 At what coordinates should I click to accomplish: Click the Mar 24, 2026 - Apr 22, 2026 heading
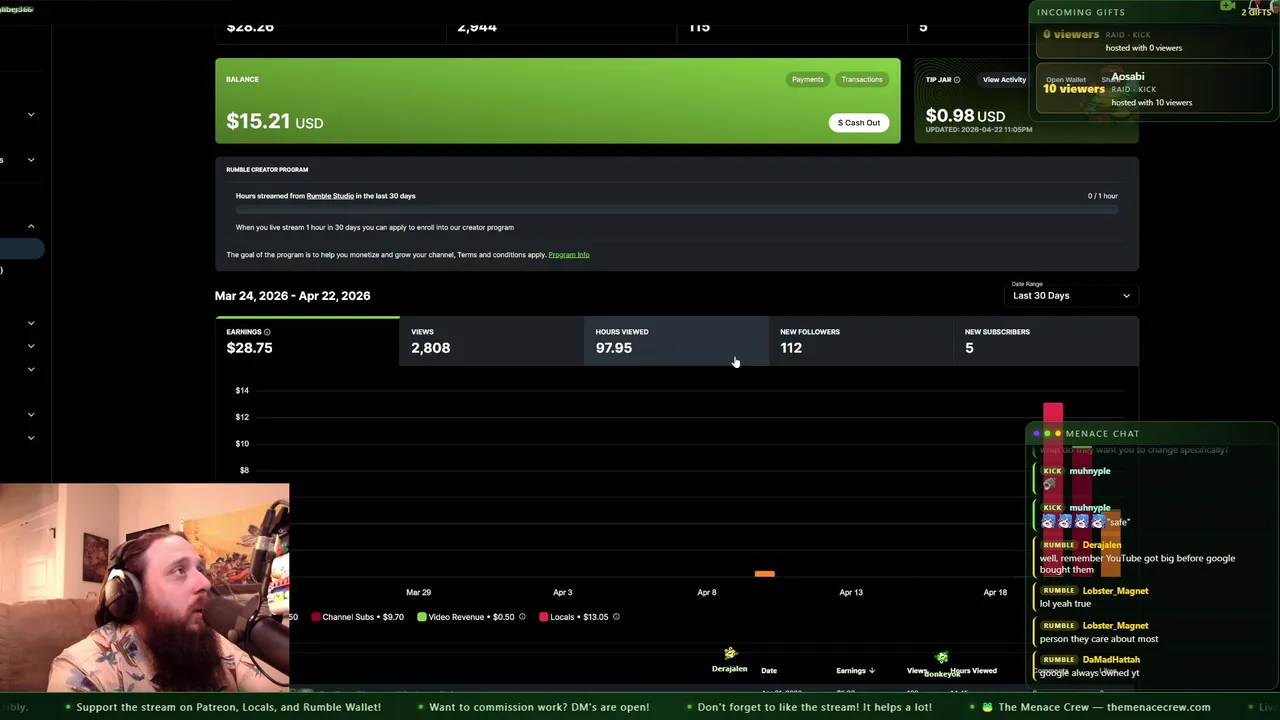[x=293, y=296]
